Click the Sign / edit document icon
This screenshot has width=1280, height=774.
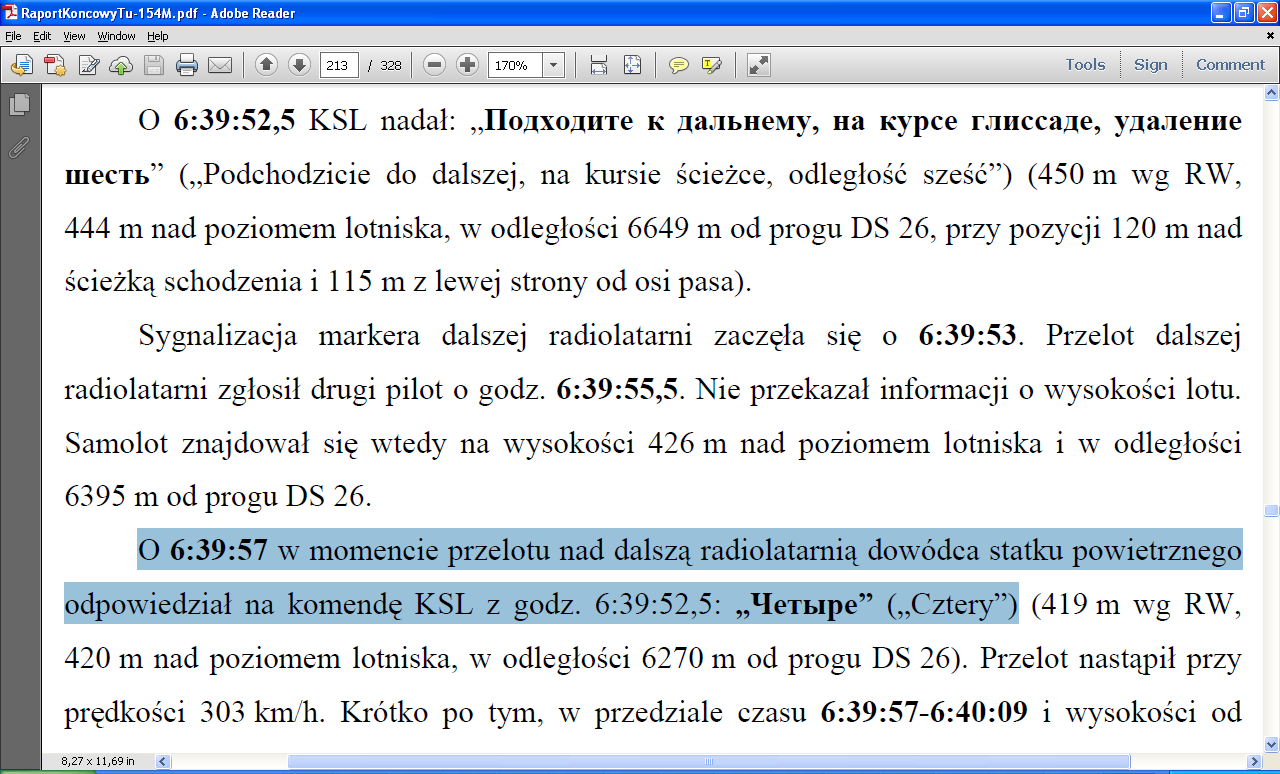88,65
